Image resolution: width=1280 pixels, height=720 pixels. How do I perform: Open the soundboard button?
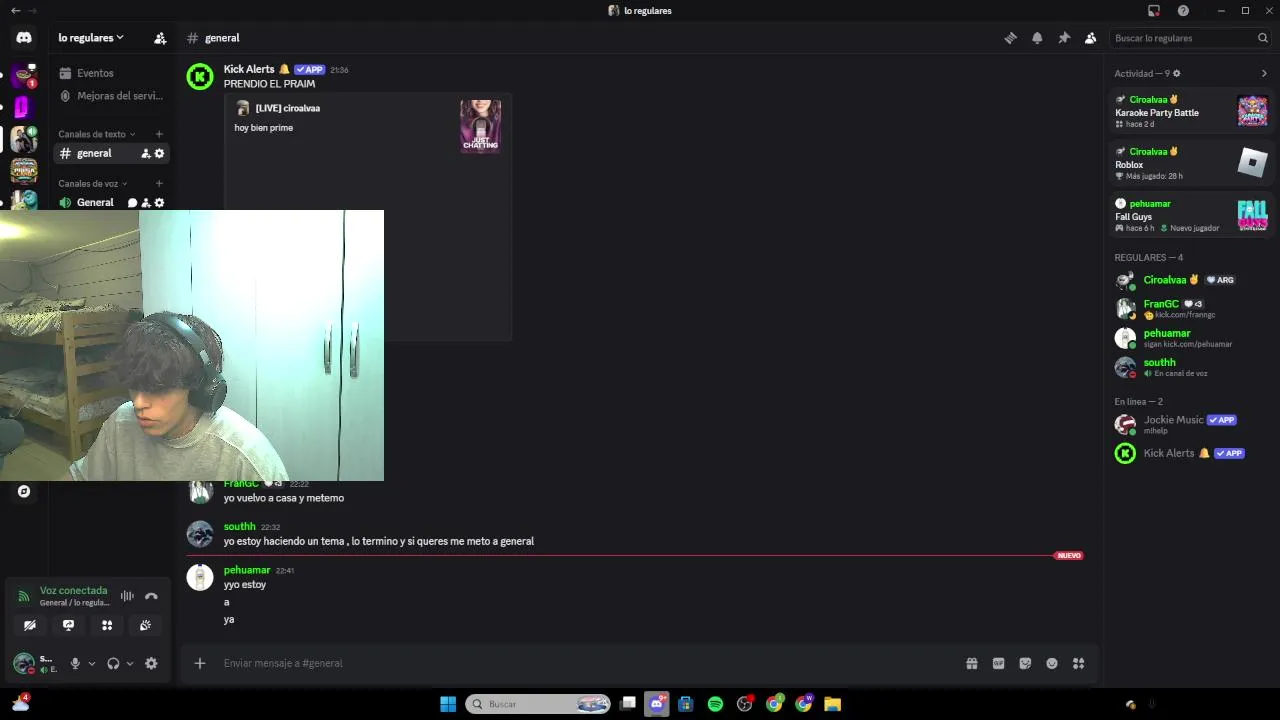145,625
